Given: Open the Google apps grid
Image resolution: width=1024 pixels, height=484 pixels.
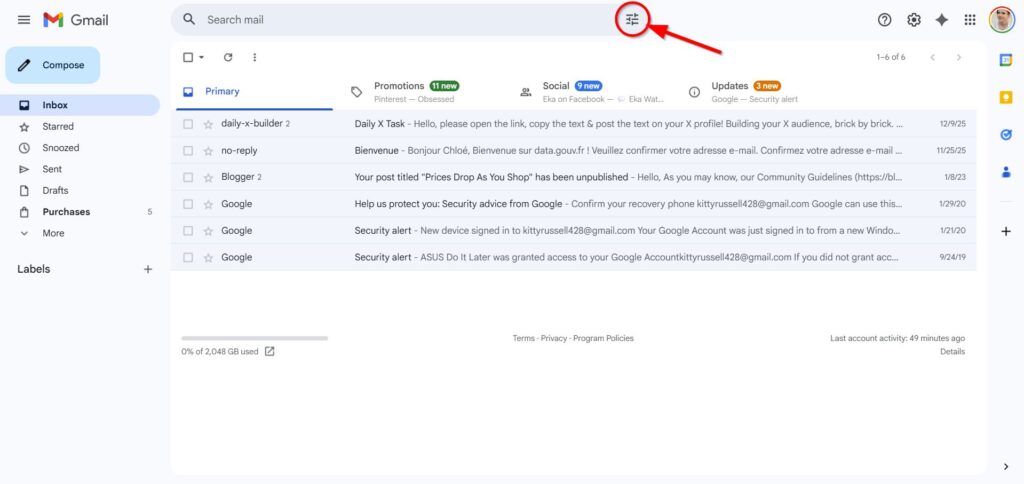Looking at the screenshot, I should (969, 20).
